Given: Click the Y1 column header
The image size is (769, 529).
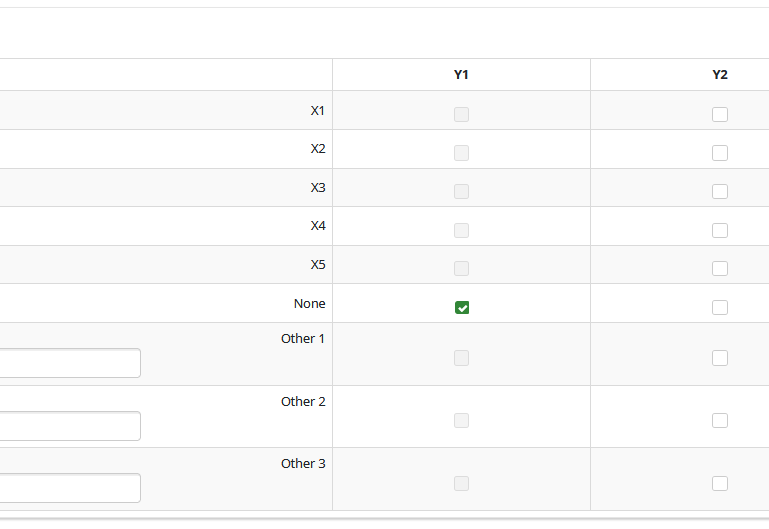Looking at the screenshot, I should coord(461,75).
